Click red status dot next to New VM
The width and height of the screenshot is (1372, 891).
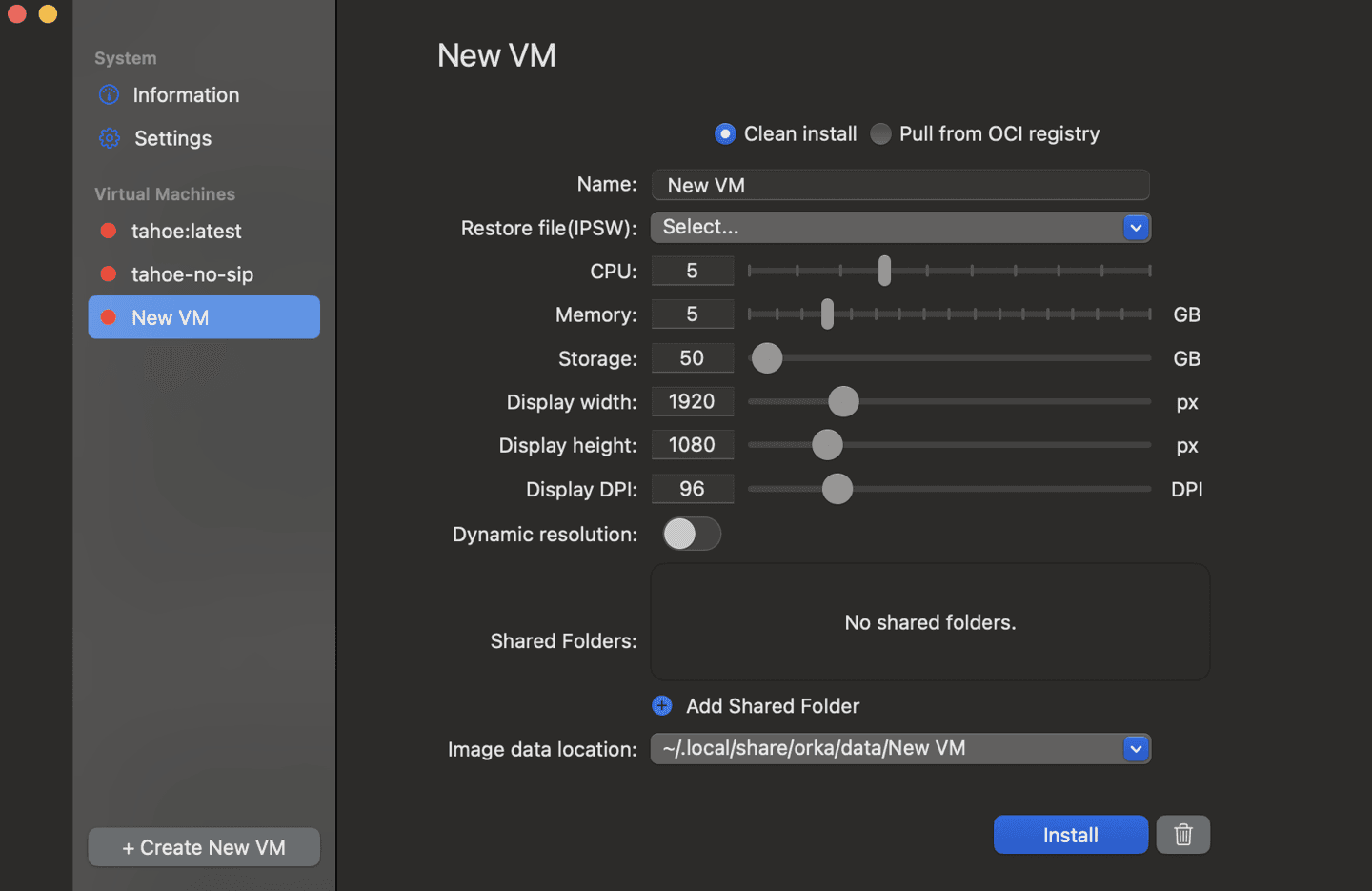109,317
